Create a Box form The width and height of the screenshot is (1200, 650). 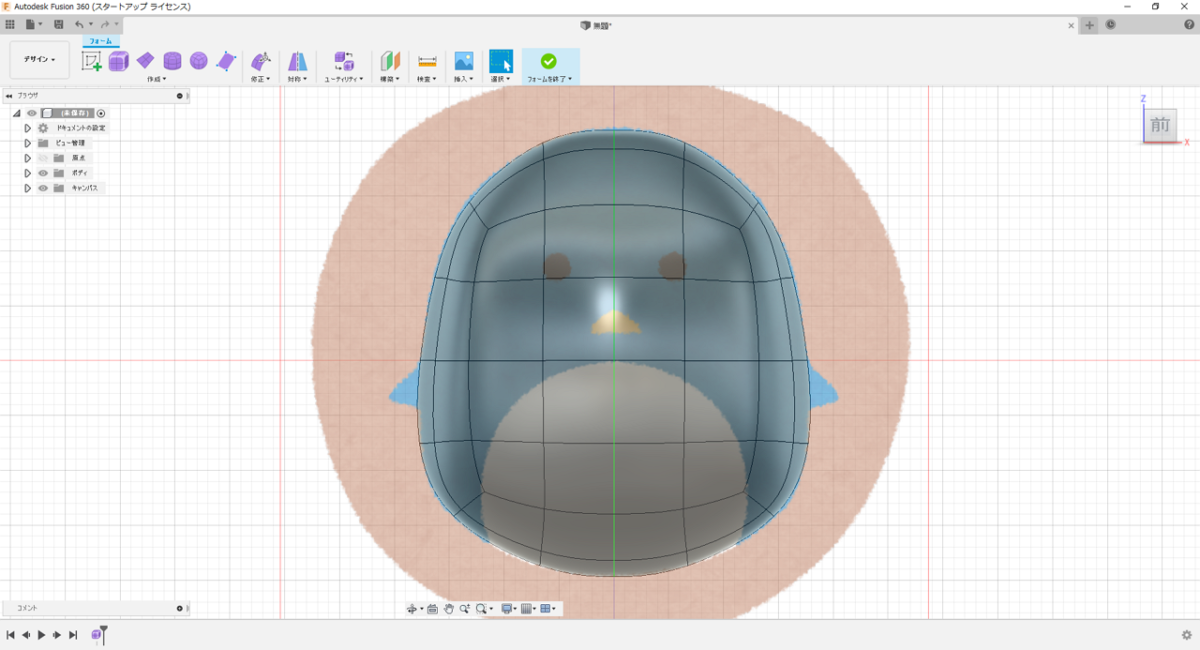pos(119,61)
